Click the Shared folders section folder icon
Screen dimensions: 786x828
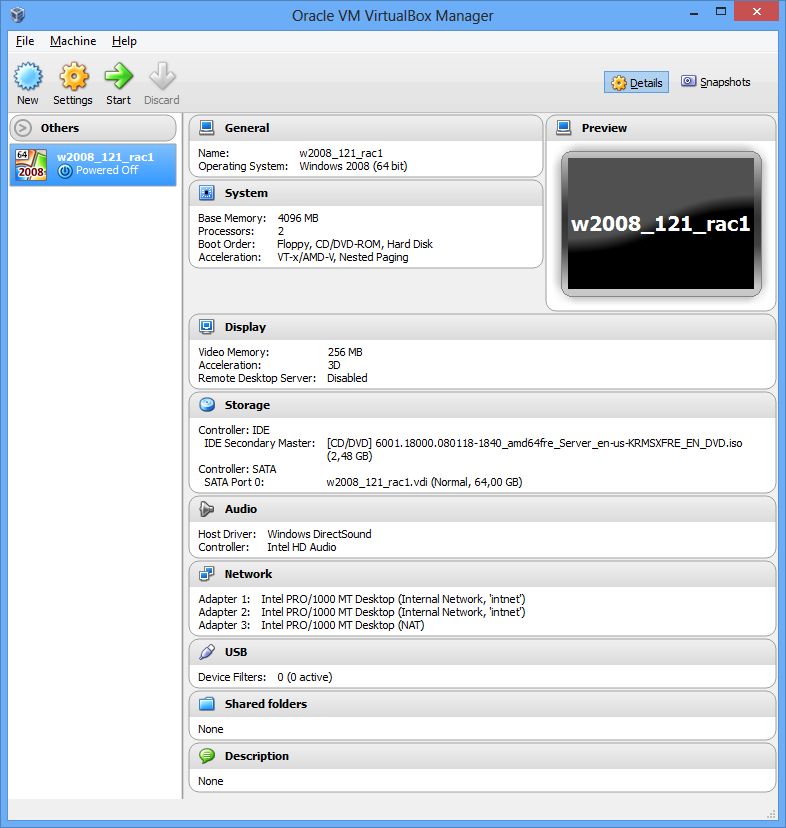(x=207, y=703)
